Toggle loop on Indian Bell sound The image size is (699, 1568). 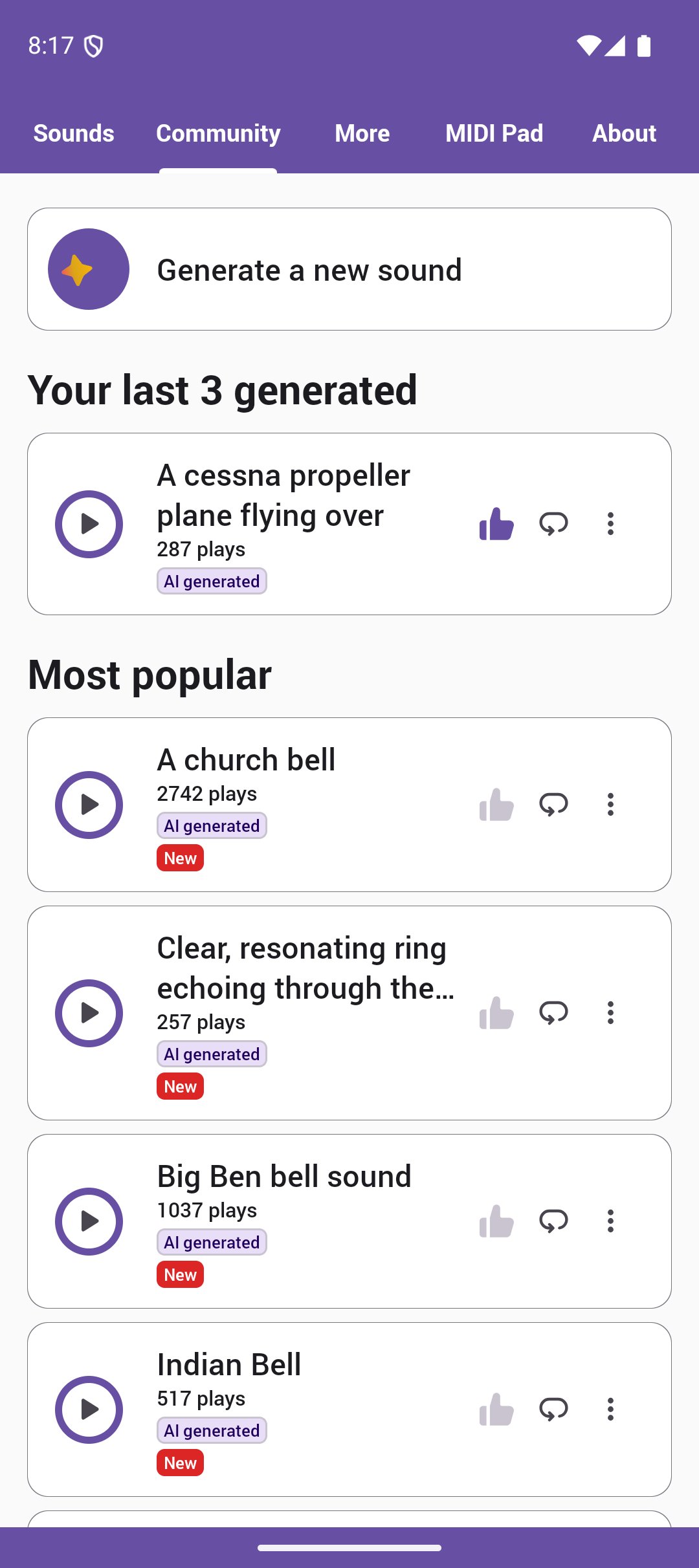coord(553,1410)
